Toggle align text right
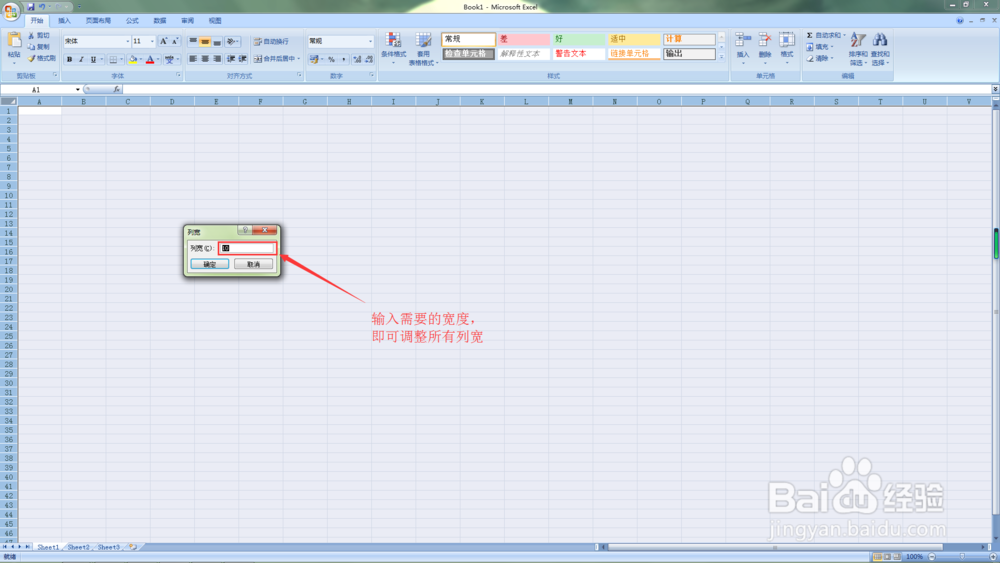 [217, 59]
